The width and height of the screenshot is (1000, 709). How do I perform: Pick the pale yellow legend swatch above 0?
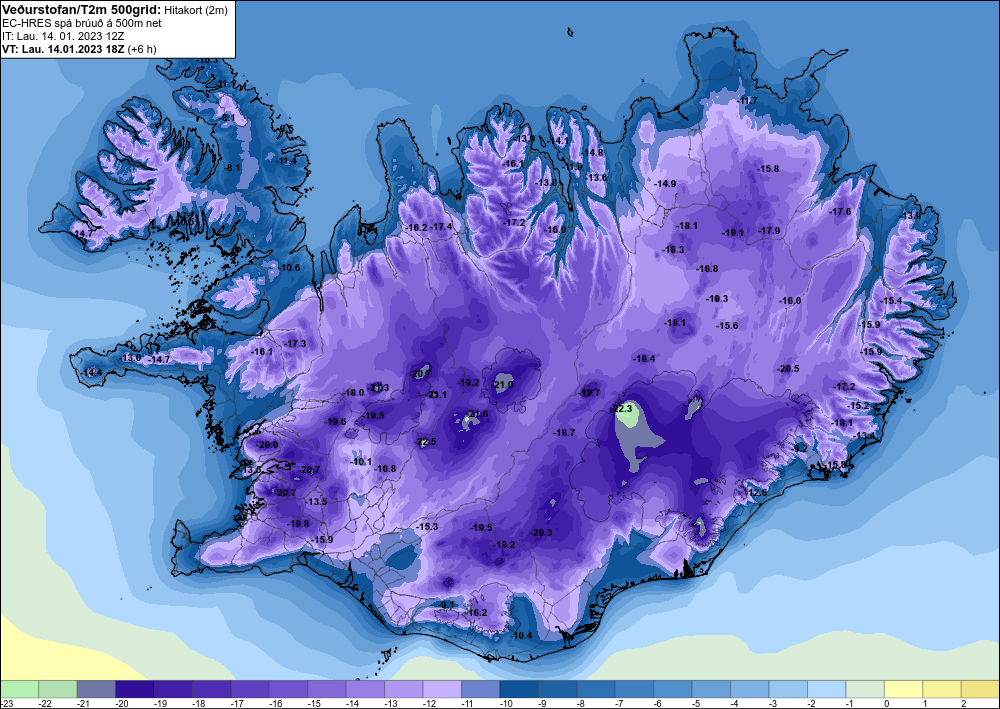coord(904,689)
